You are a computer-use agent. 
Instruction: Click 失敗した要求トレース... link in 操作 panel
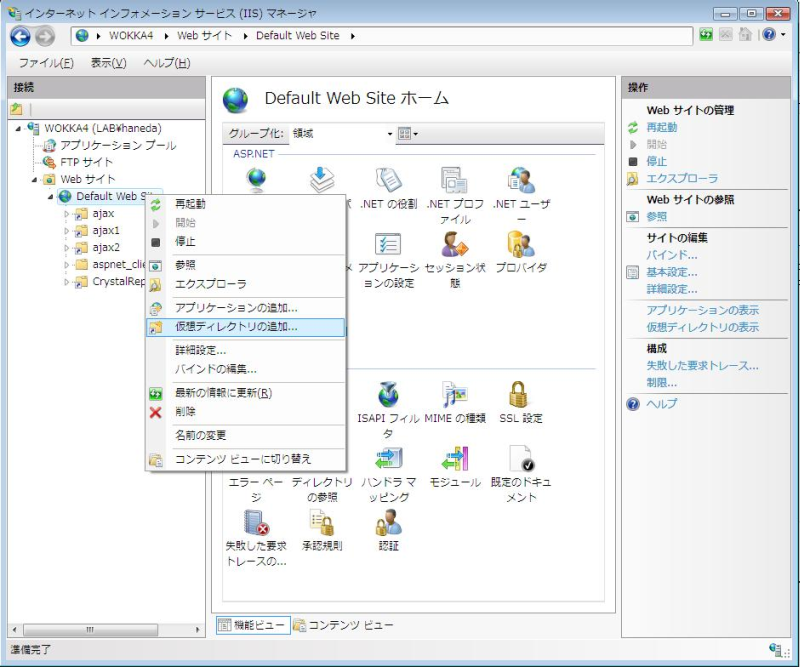pos(702,365)
